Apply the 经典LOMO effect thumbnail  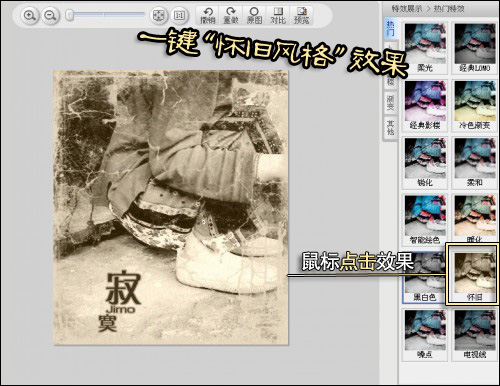tap(475, 48)
